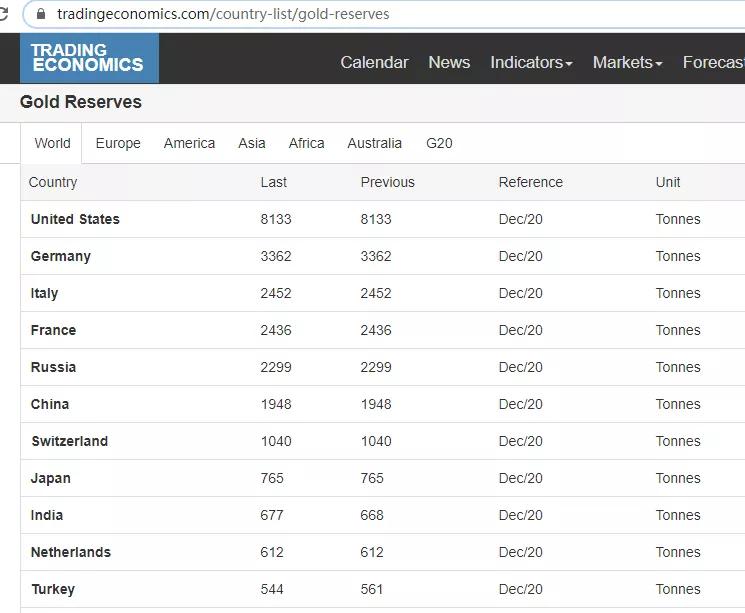This screenshot has height=613, width=745.
Task: Sort by the Previous column header
Action: click(388, 182)
